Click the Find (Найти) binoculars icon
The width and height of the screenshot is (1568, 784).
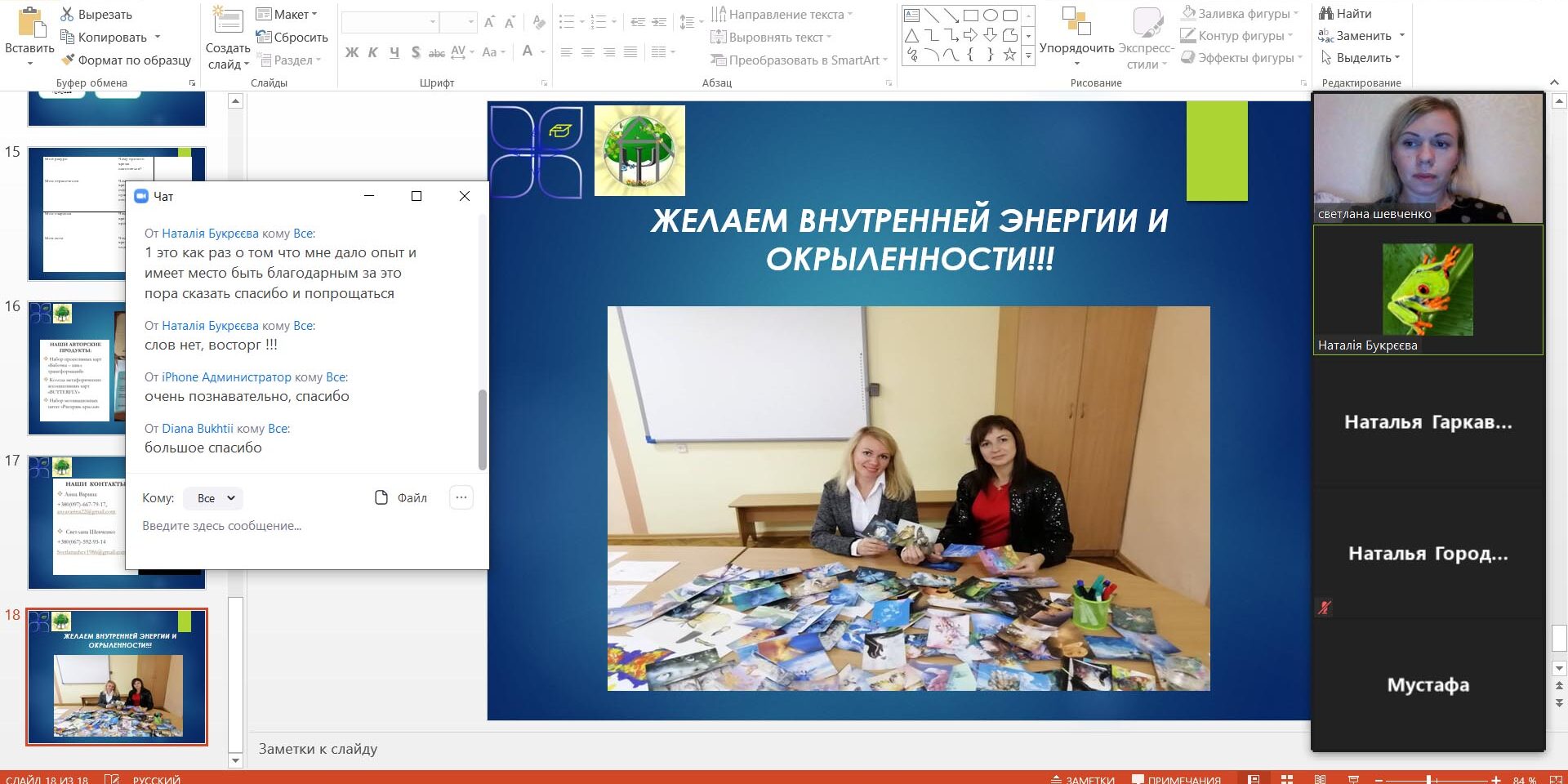(x=1326, y=13)
